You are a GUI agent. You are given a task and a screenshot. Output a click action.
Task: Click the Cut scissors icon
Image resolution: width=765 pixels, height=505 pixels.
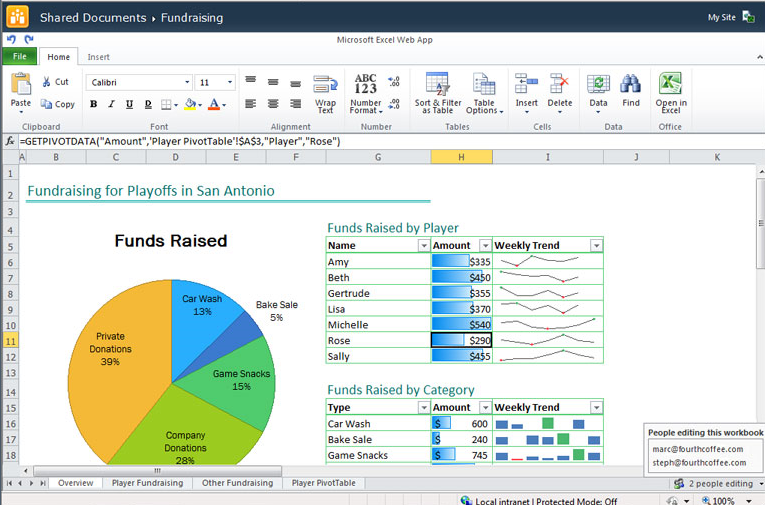pyautogui.click(x=47, y=82)
